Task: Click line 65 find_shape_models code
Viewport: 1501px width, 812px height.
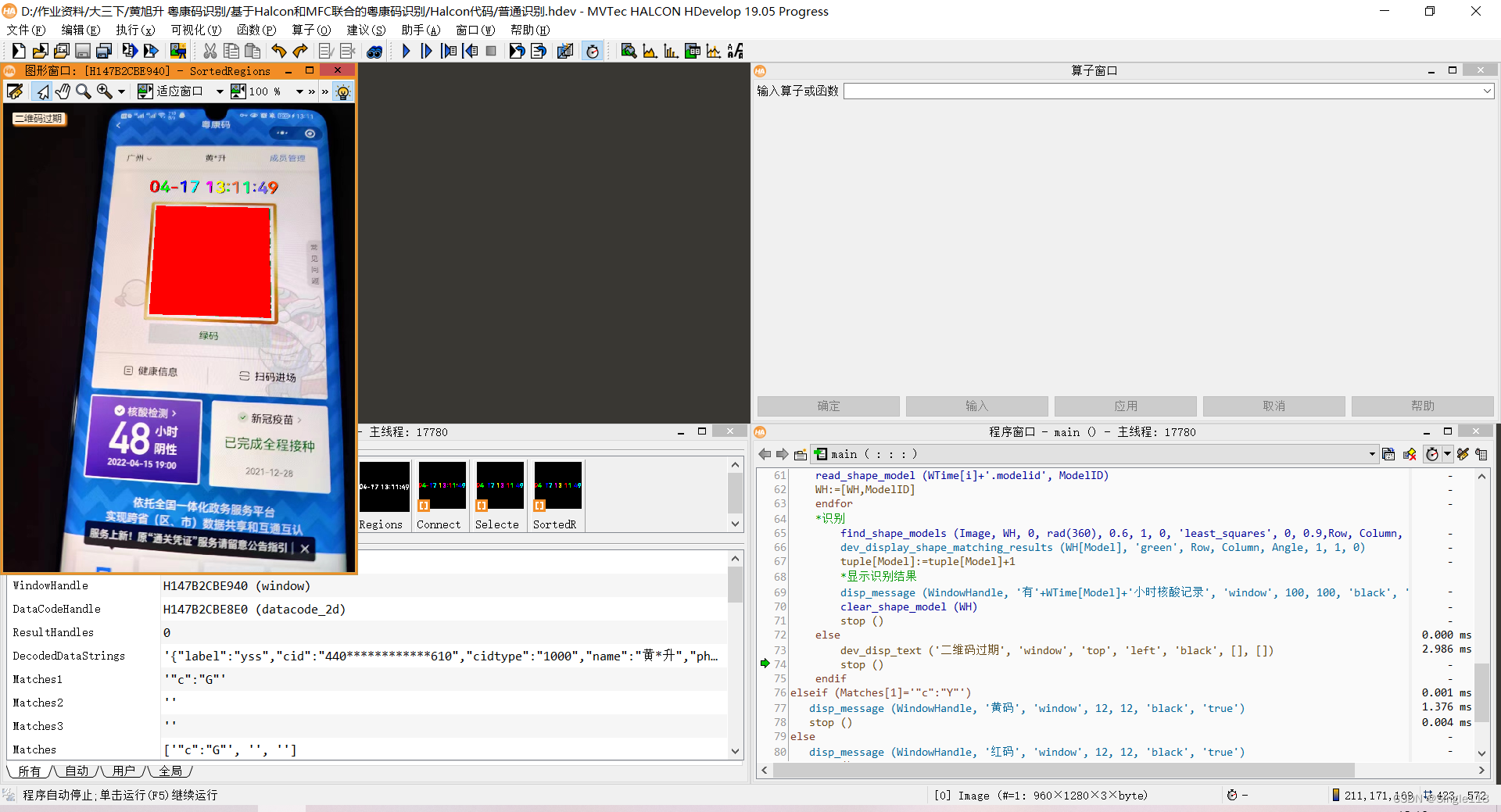Action: tap(1121, 533)
